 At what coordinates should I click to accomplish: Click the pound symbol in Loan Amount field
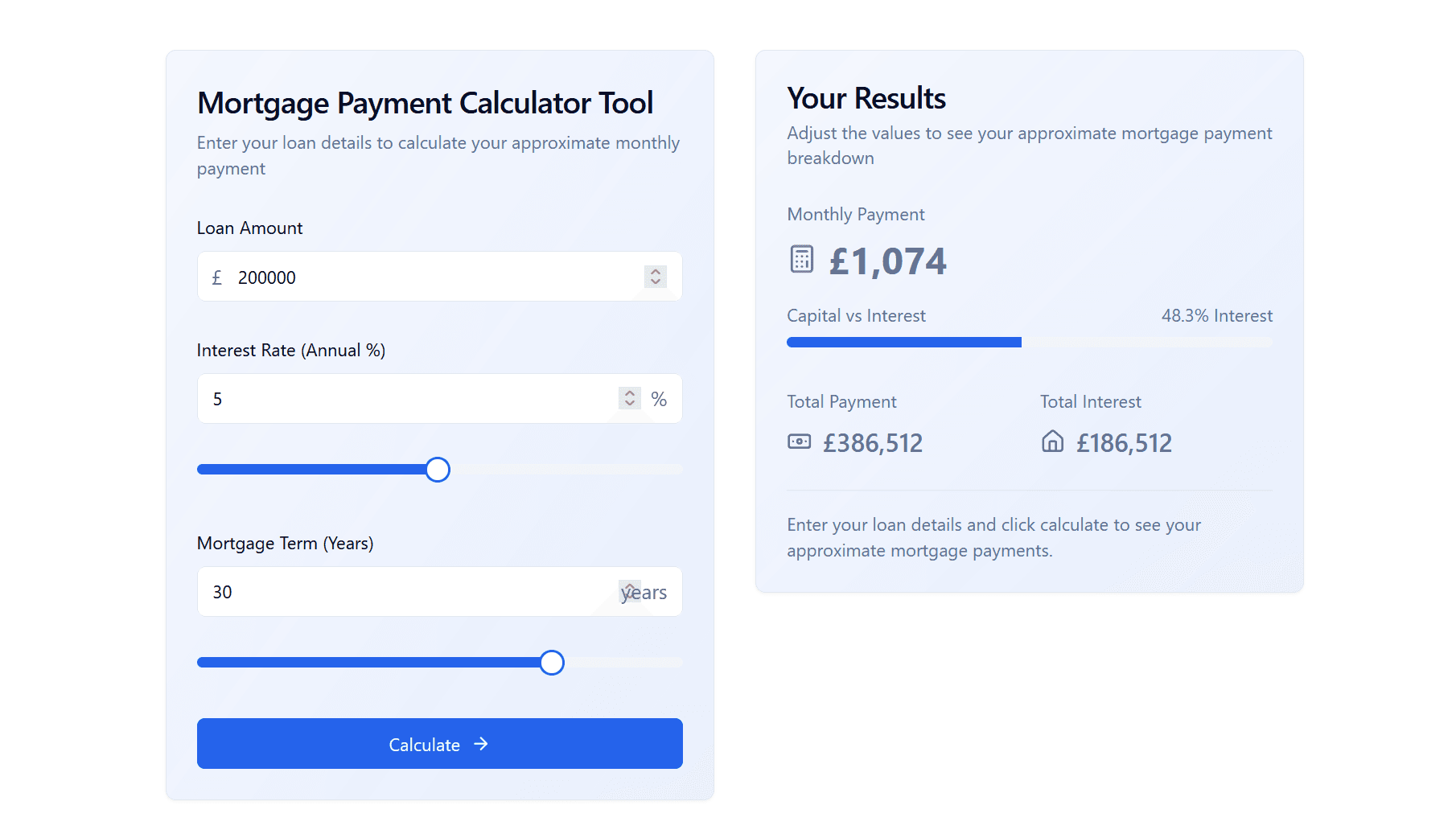(x=216, y=277)
